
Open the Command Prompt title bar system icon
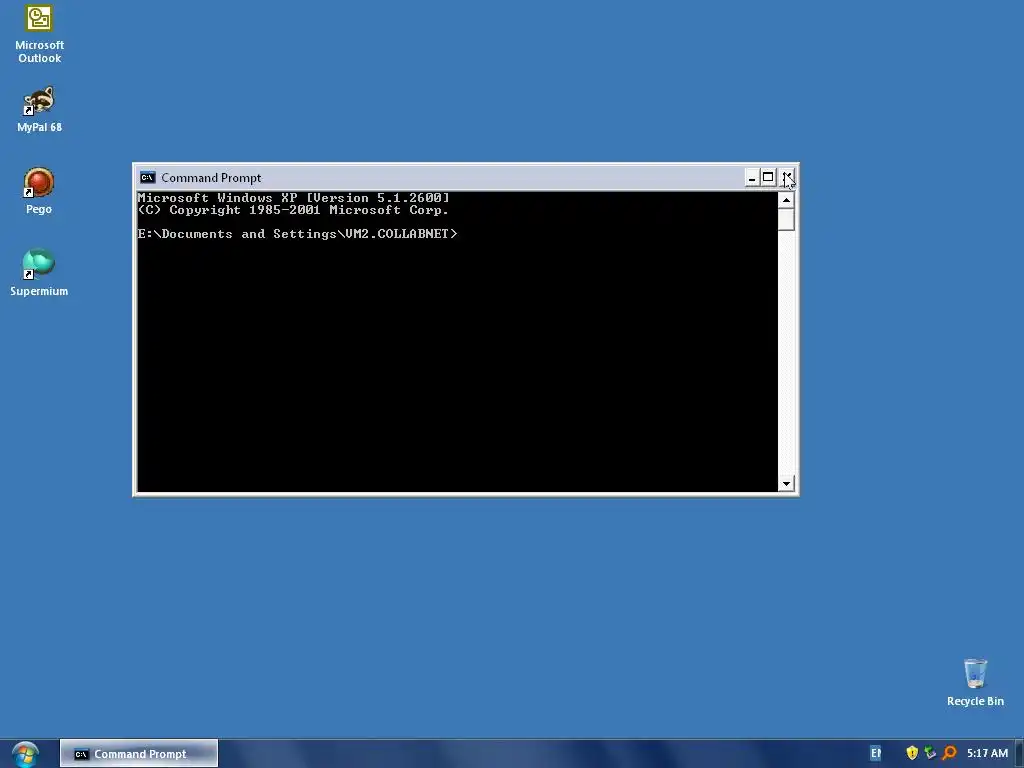[148, 178]
